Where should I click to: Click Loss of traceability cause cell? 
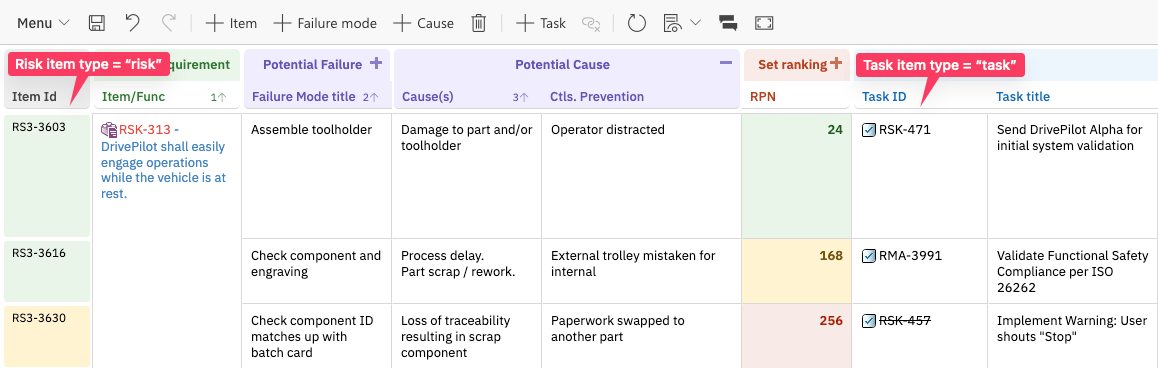click(x=467, y=337)
